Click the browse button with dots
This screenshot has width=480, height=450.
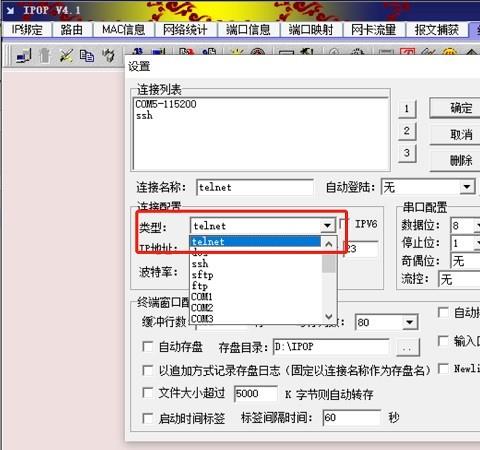click(408, 348)
